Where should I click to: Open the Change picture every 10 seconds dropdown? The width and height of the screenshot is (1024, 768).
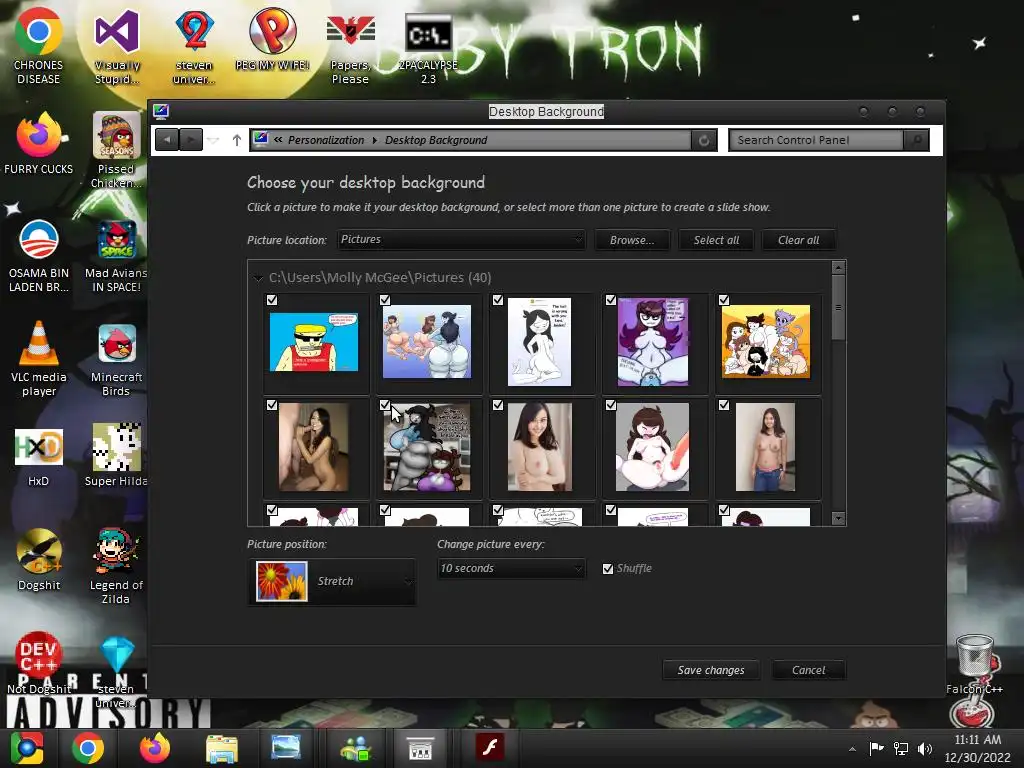pos(511,568)
